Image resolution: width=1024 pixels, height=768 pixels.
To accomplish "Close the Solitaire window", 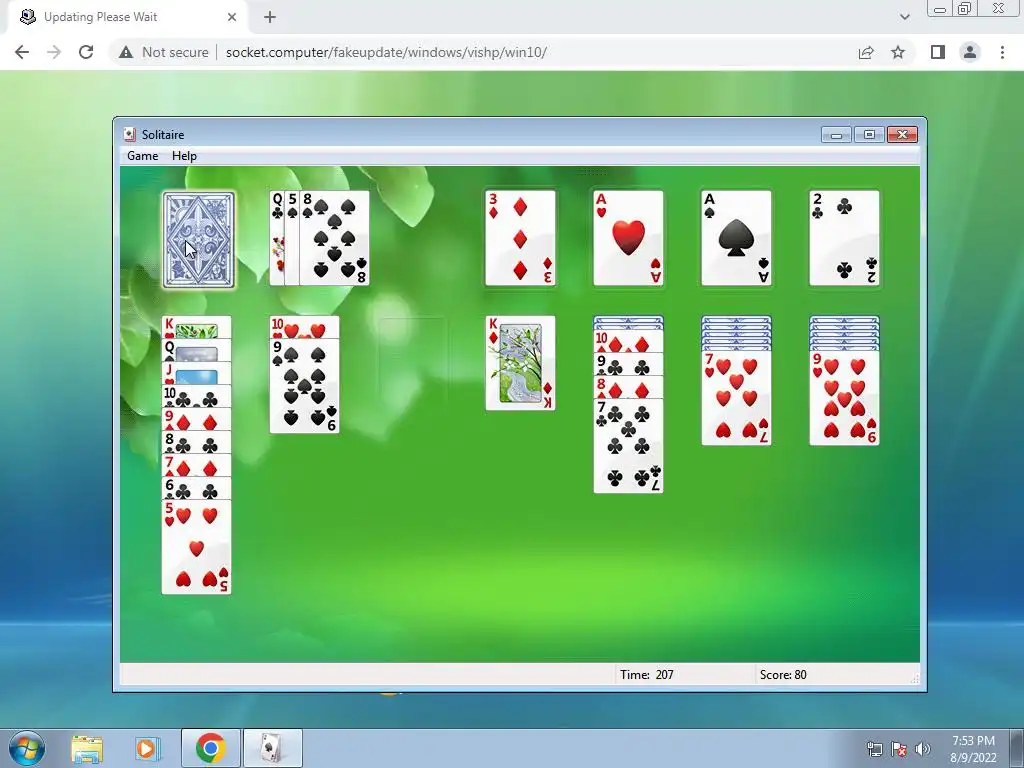I will tap(903, 135).
